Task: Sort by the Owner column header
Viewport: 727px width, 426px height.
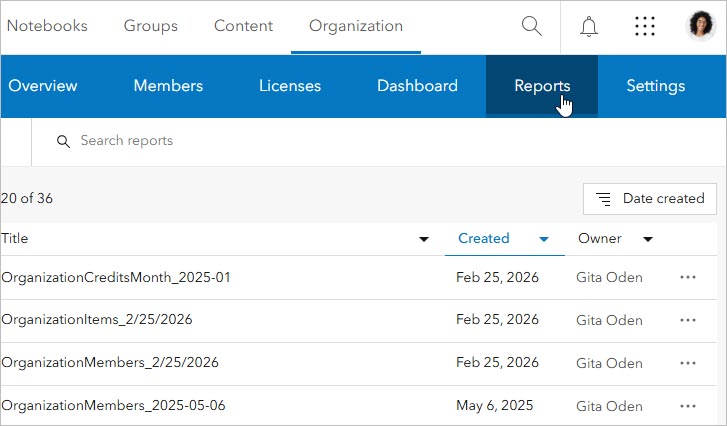Action: (599, 238)
